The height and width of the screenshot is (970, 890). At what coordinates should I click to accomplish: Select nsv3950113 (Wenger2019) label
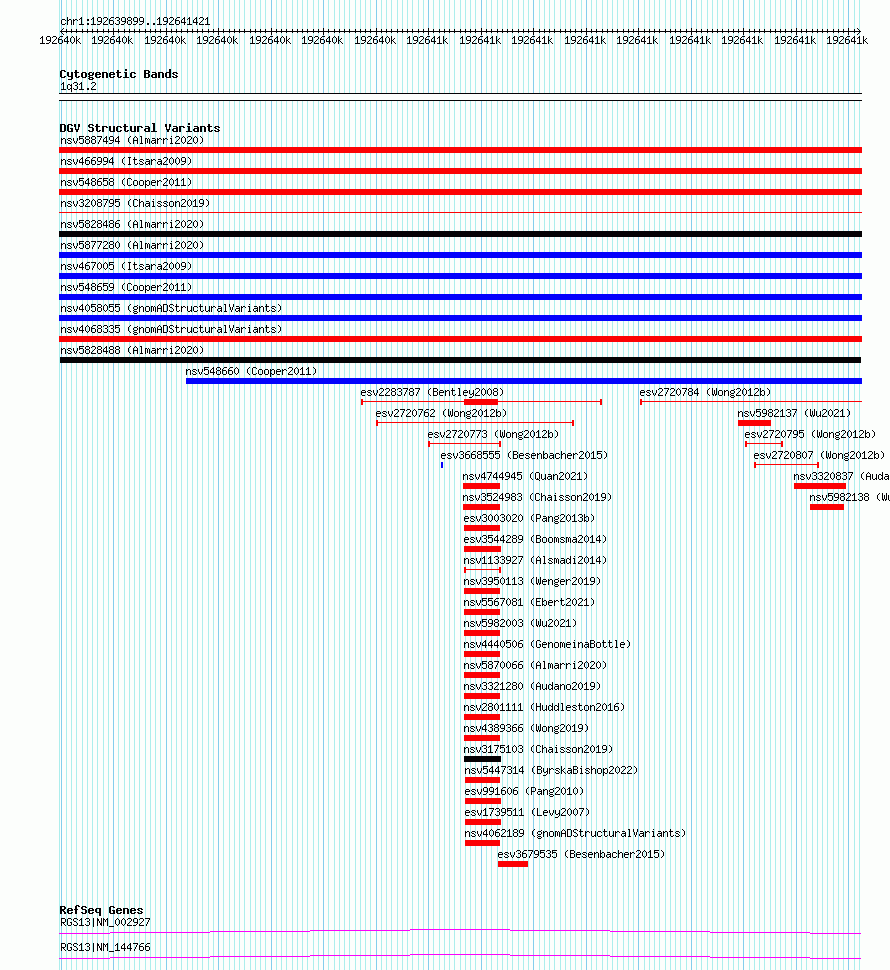[532, 582]
